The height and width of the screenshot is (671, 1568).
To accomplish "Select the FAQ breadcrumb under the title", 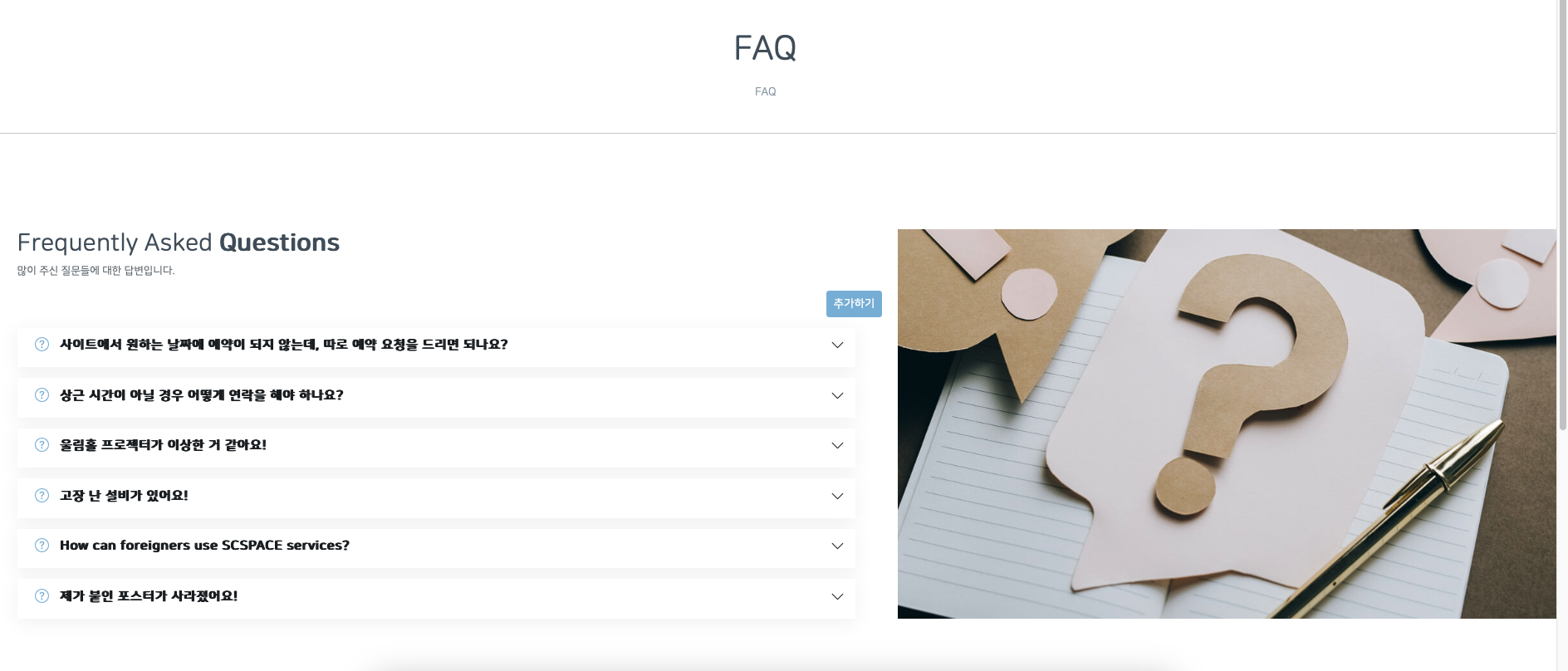I will (766, 92).
